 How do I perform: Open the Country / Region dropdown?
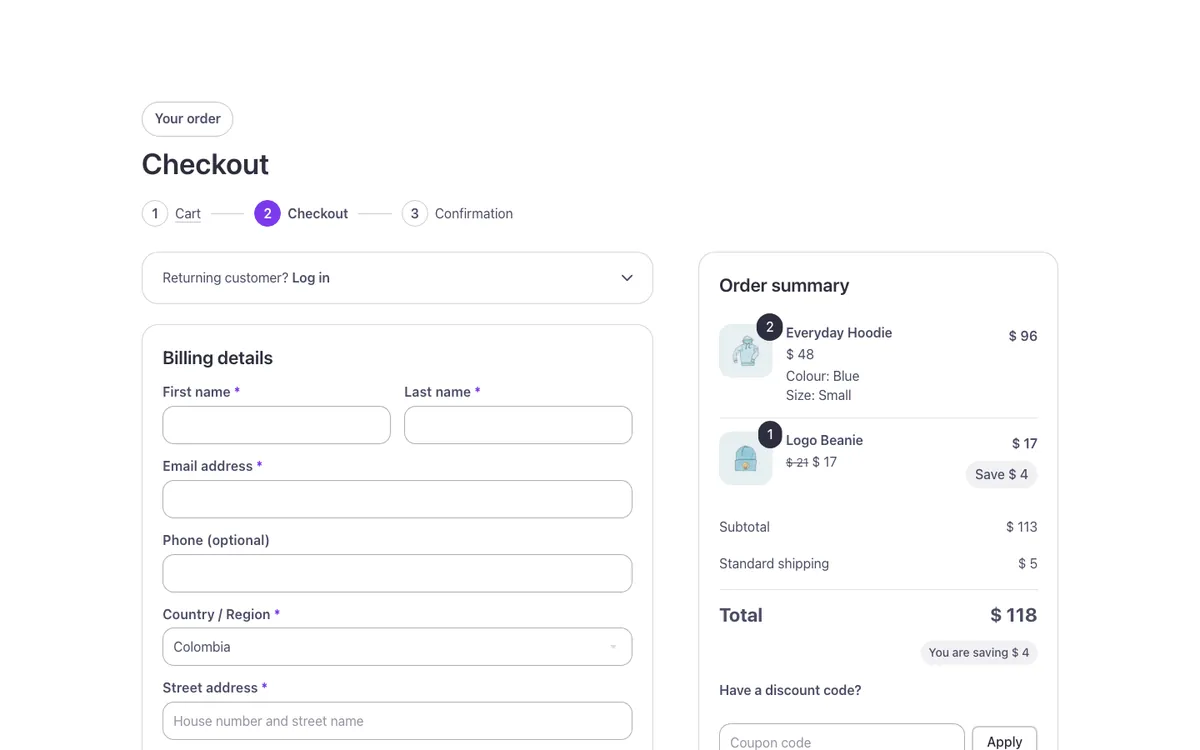tap(397, 647)
